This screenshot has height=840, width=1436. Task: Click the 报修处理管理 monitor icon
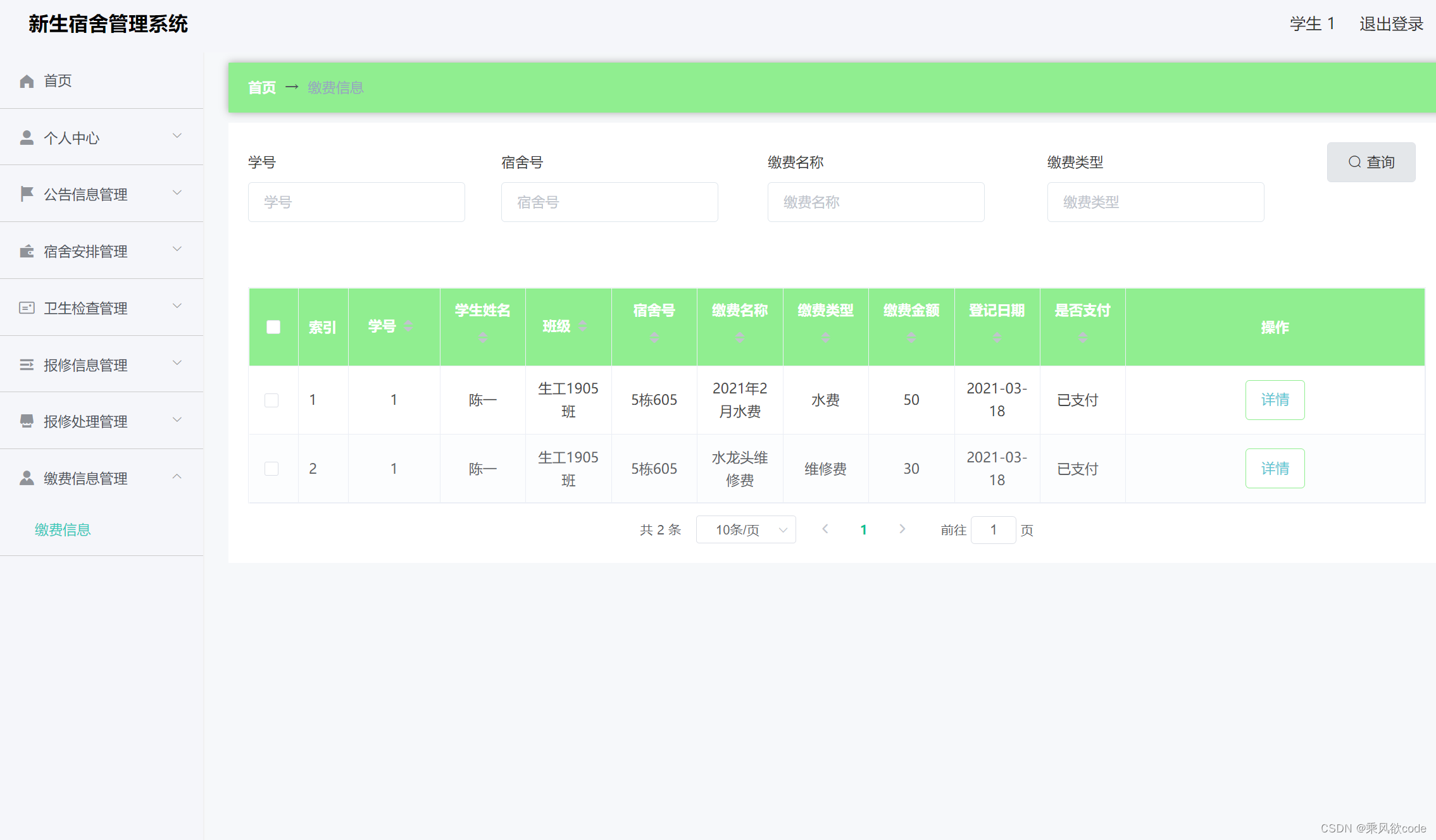pyautogui.click(x=27, y=421)
